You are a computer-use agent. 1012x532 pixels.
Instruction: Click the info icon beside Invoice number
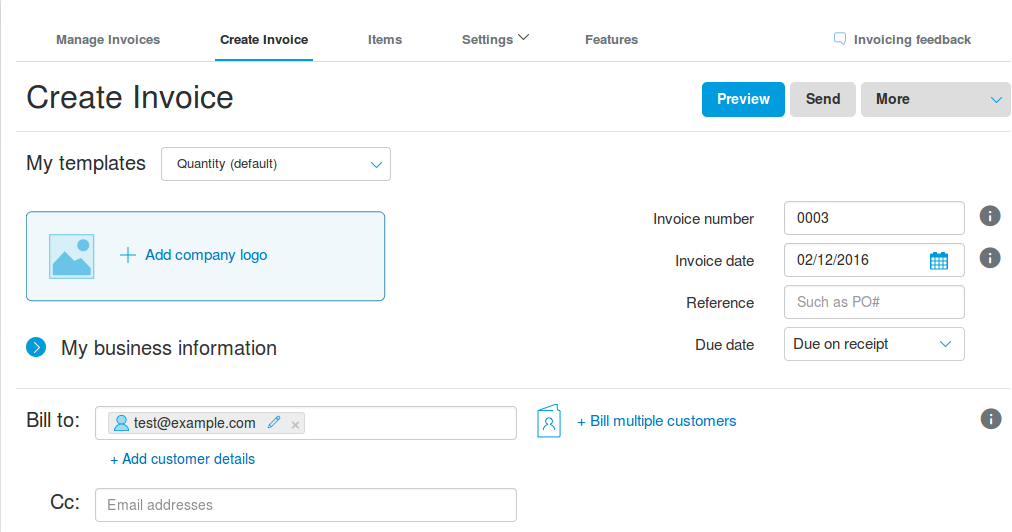(x=990, y=216)
